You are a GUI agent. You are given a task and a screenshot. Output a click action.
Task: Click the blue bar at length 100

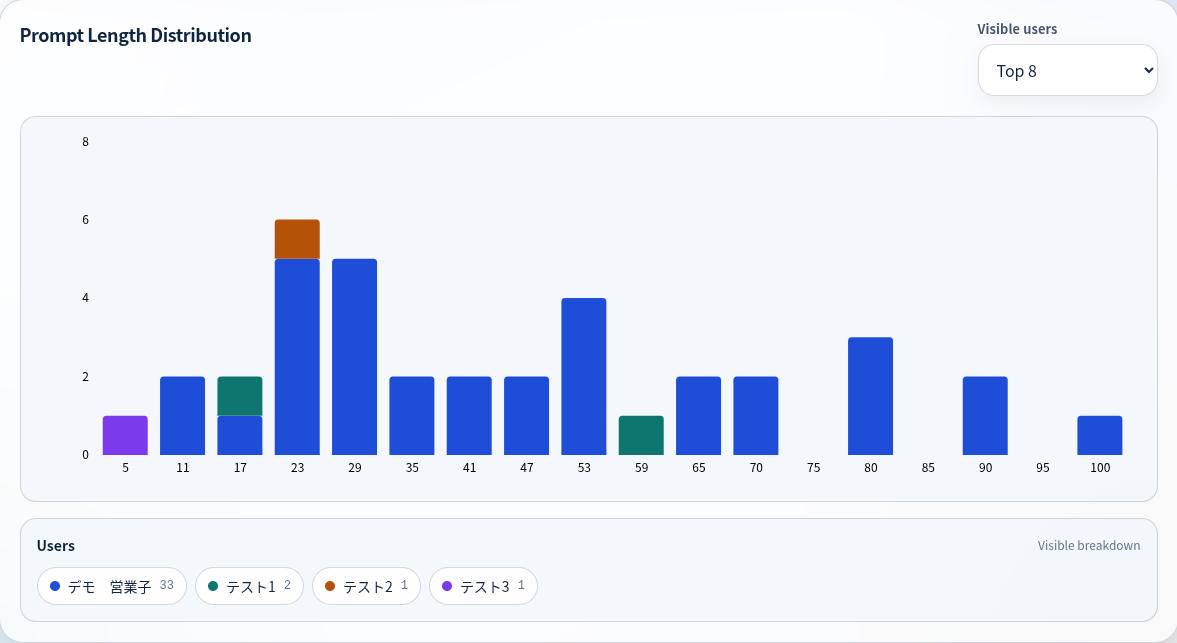(x=1100, y=435)
